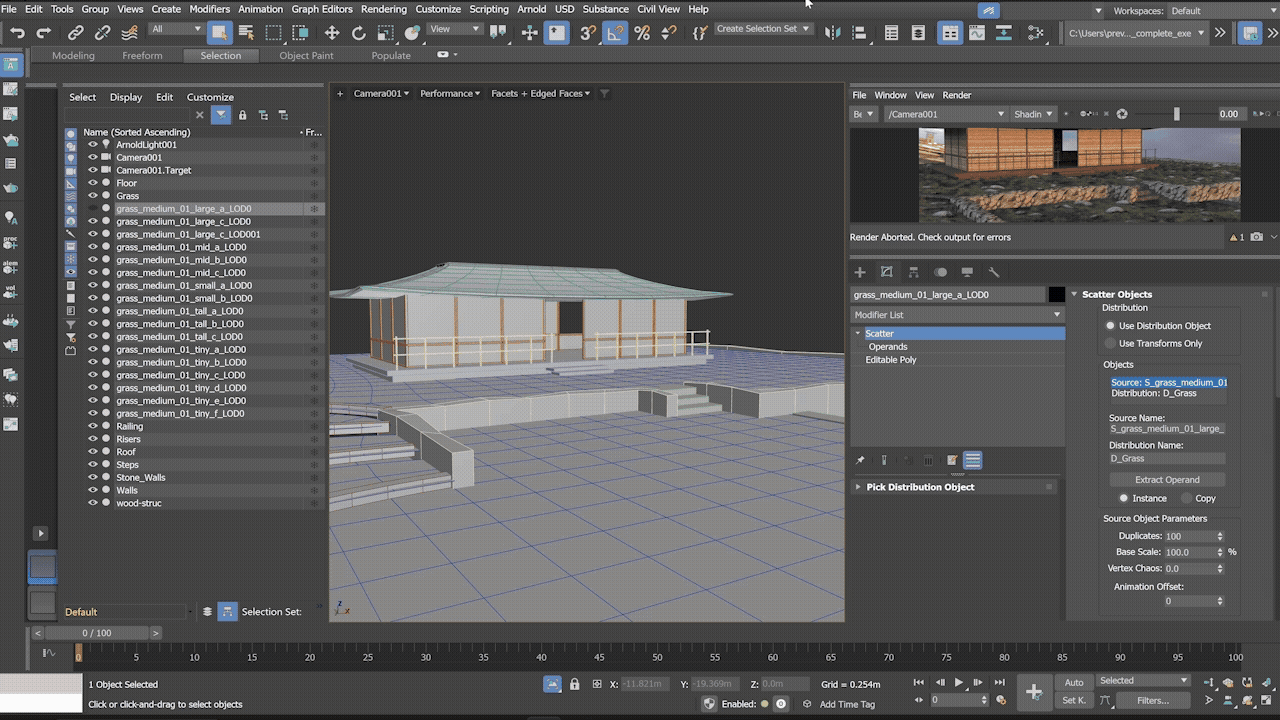Click the Mirror tool icon
Viewport: 1280px width, 720px height.
832,33
